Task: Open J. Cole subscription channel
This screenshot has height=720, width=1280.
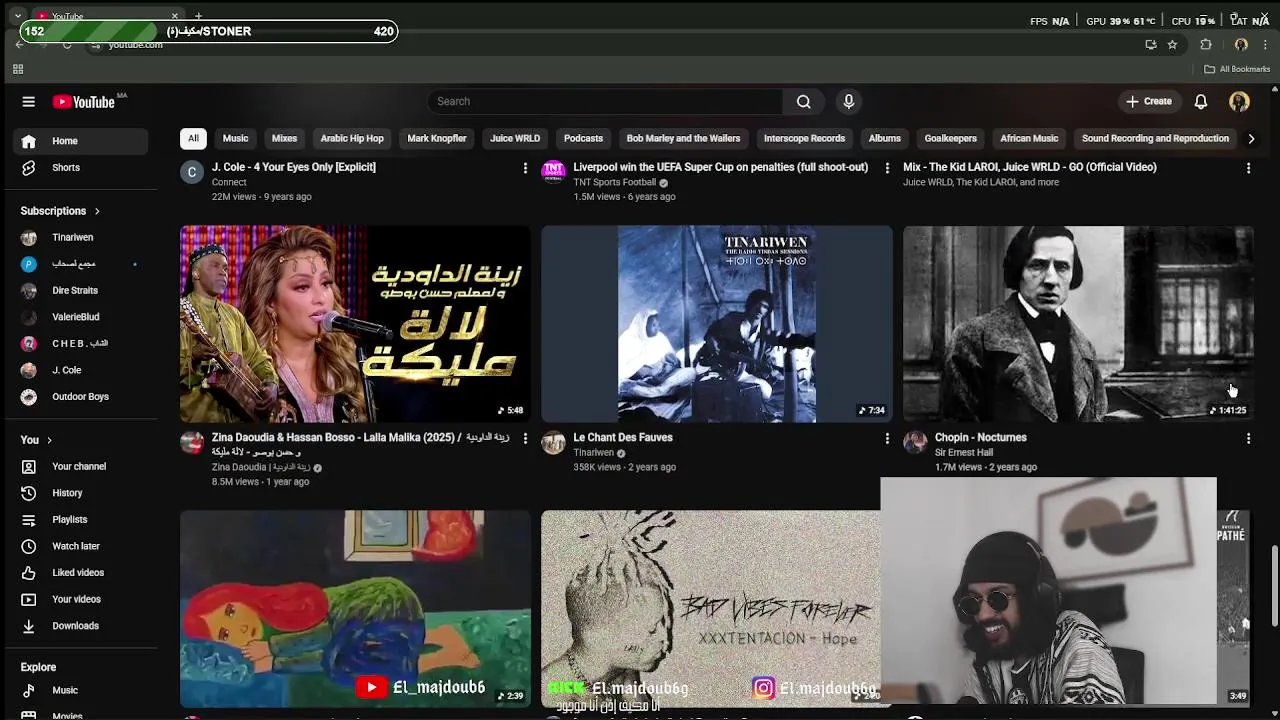Action: 82,370
